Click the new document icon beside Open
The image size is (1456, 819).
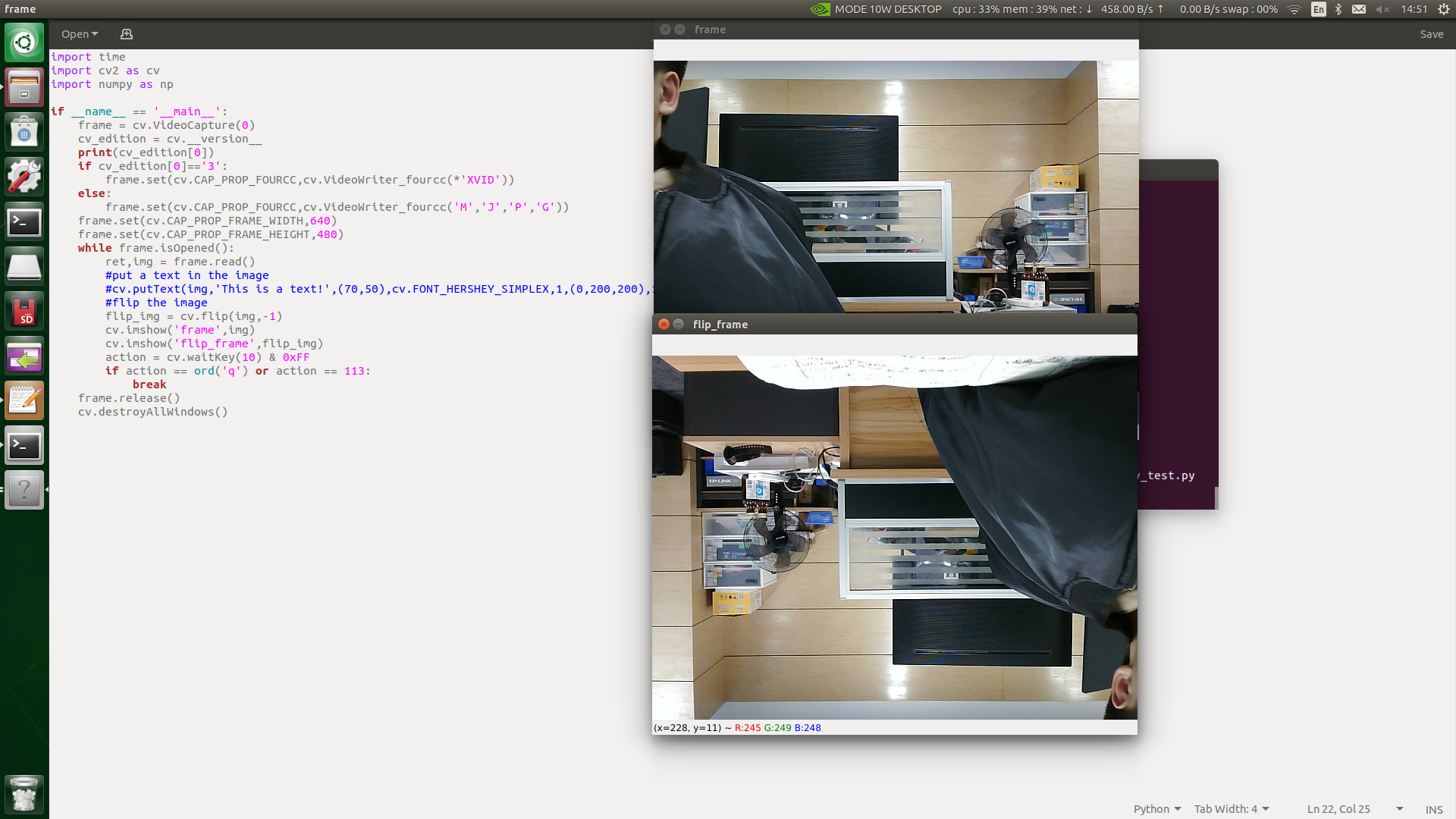pos(126,34)
